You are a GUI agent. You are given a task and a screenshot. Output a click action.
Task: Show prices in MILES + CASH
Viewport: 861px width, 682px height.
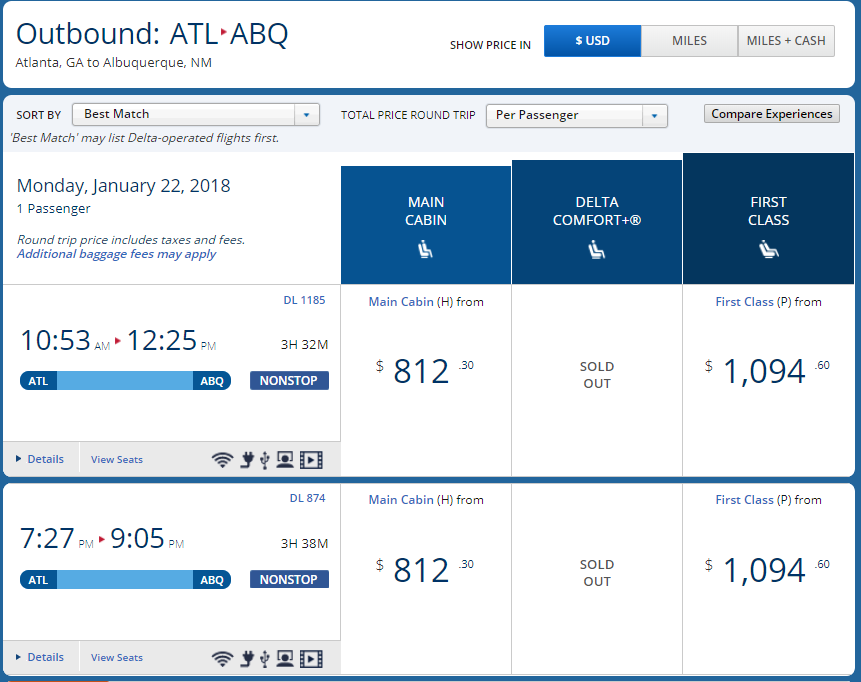786,41
